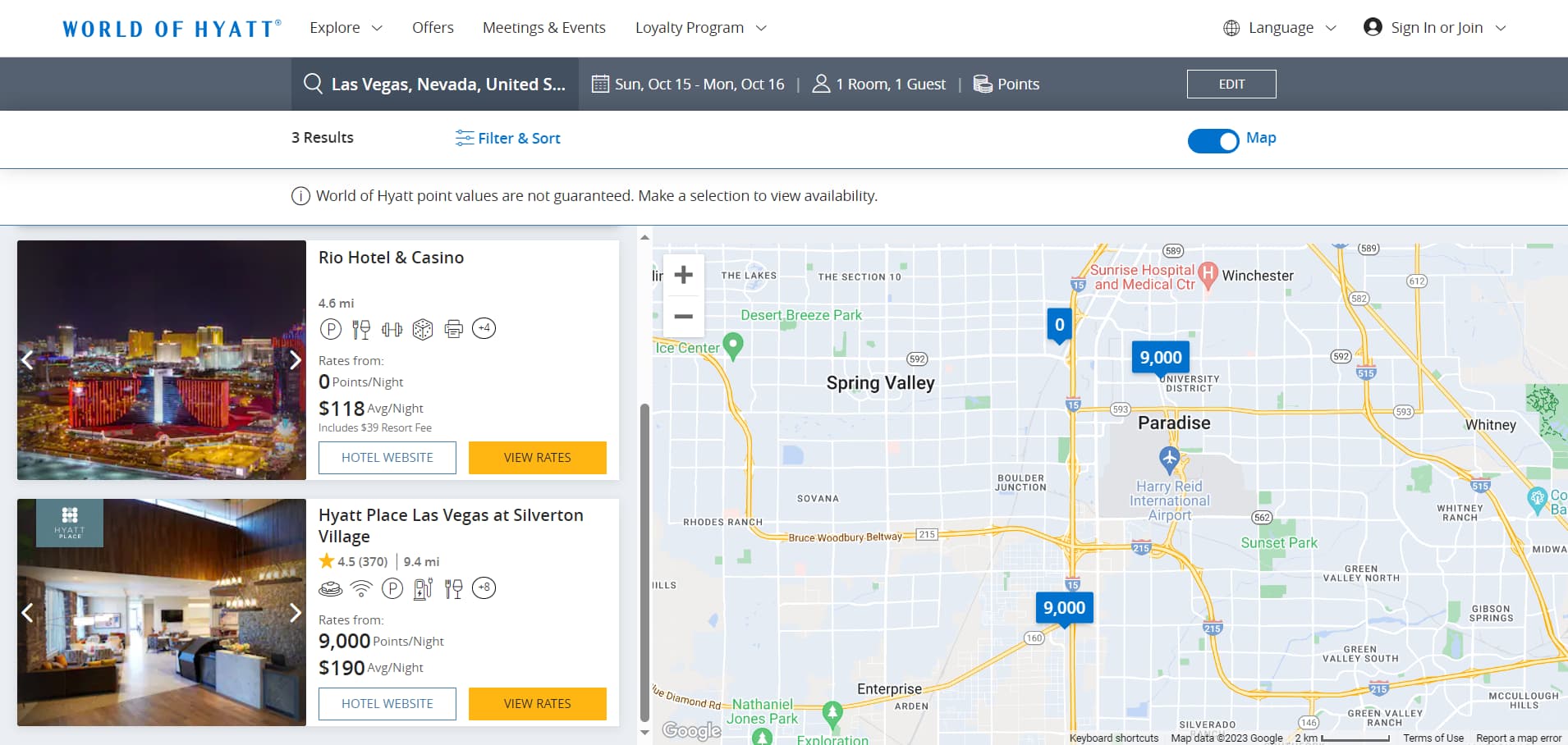This screenshot has height=745, width=1568.
Task: Click the info icon beside points notice
Action: pos(300,196)
